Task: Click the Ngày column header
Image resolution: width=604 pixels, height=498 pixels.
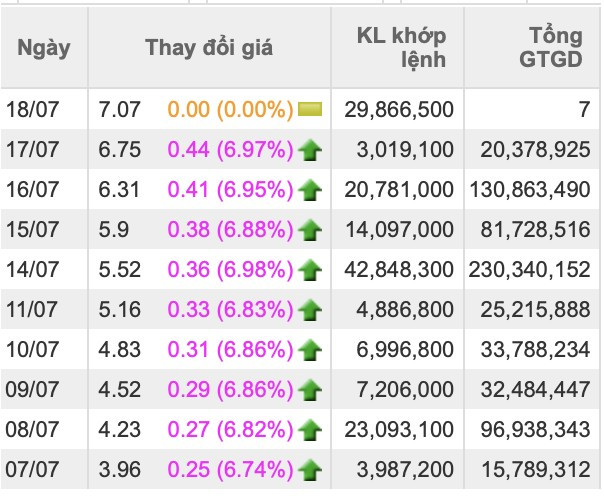Action: tap(44, 48)
